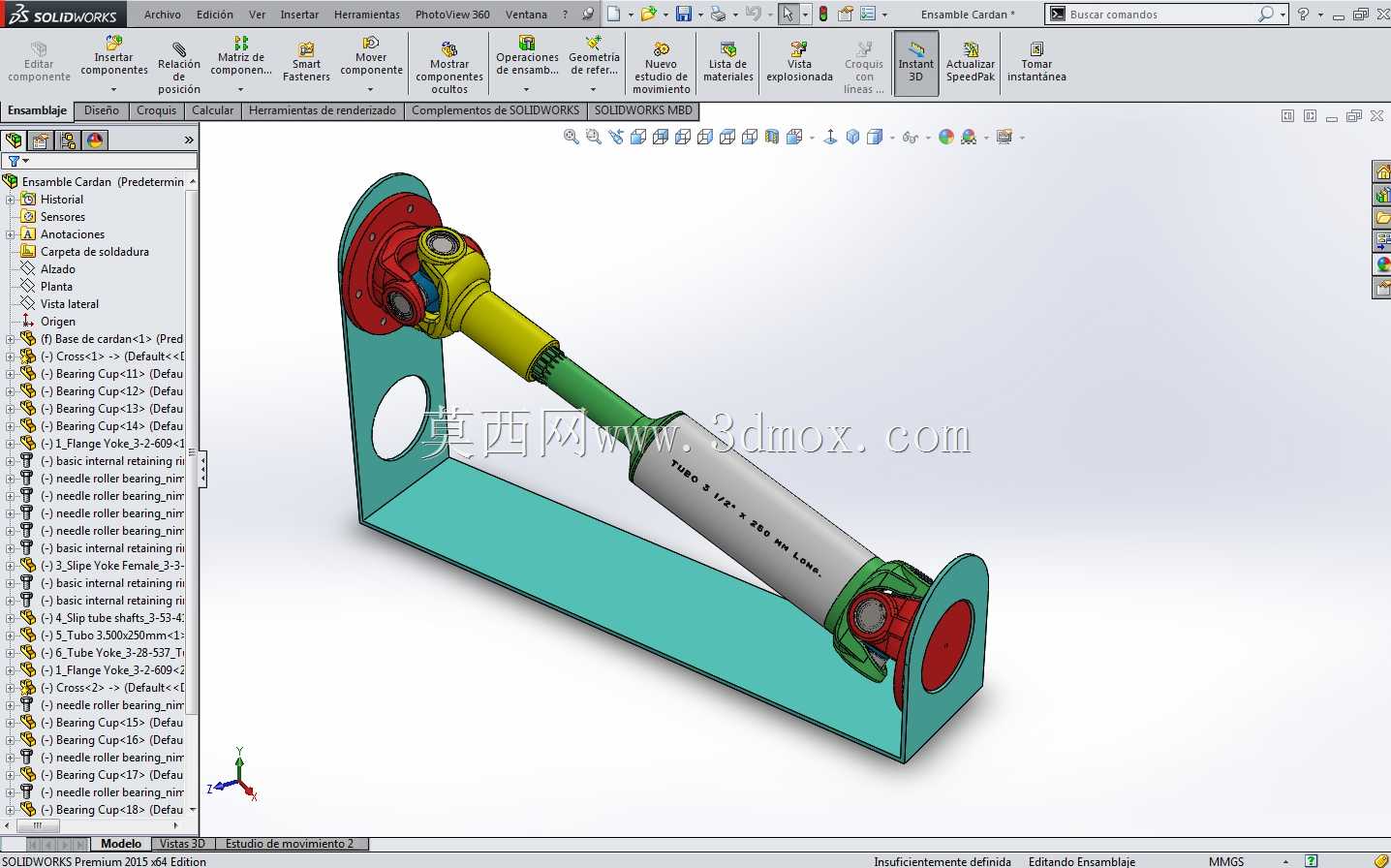Click MMGS unit system in status bar
The width and height of the screenshot is (1391, 868).
1226,861
